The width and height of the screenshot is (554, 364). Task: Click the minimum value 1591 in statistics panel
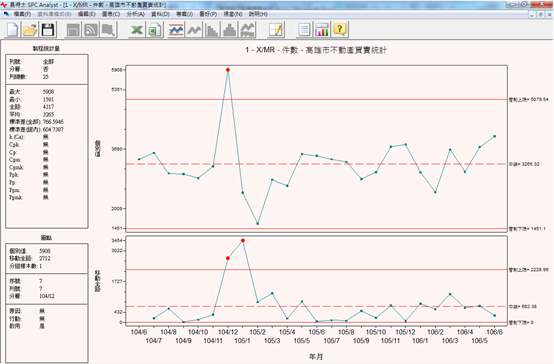[48, 99]
